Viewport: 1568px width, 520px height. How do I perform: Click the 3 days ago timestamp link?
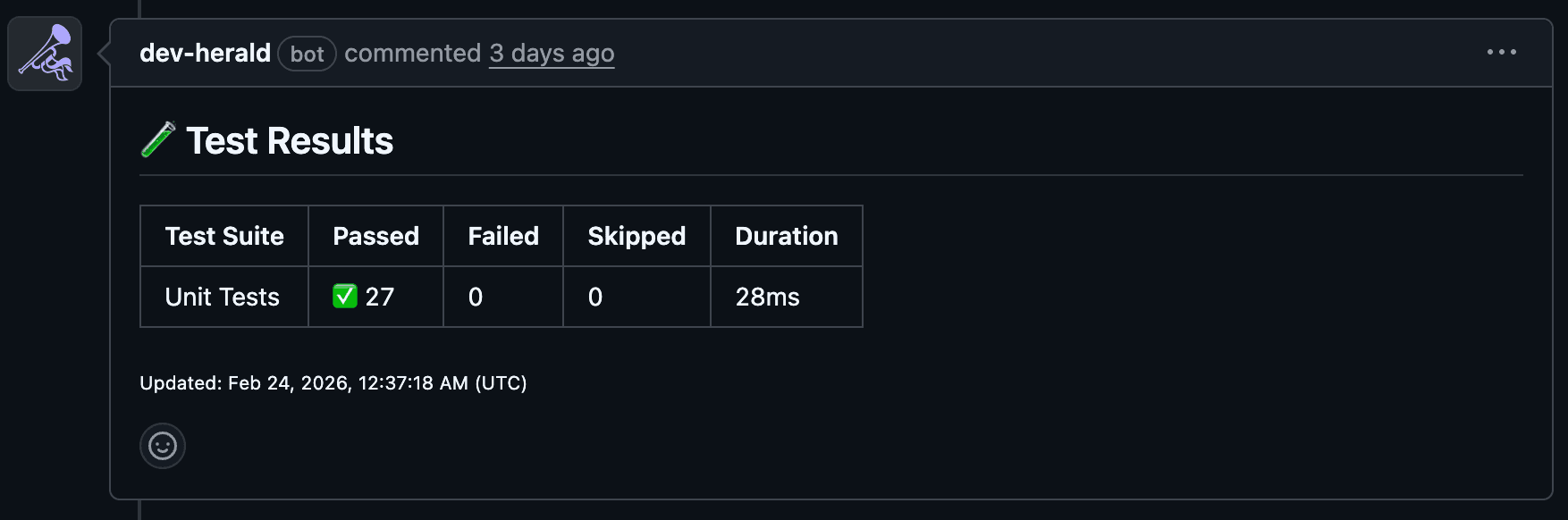point(551,54)
